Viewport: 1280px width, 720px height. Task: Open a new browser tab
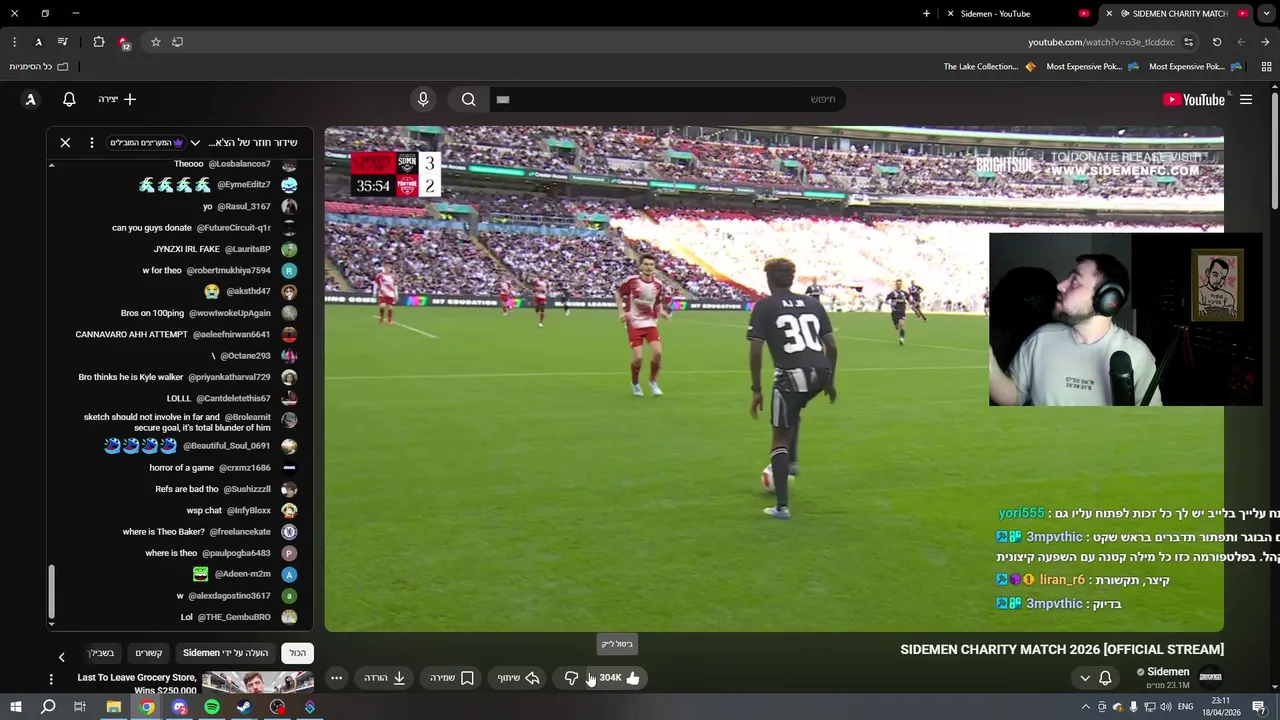926,14
